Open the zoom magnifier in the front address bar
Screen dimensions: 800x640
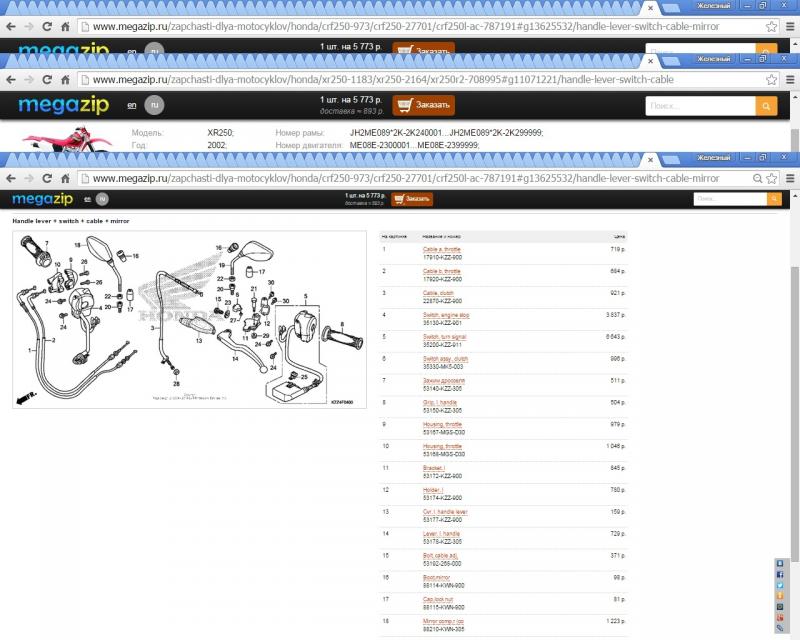point(758,178)
